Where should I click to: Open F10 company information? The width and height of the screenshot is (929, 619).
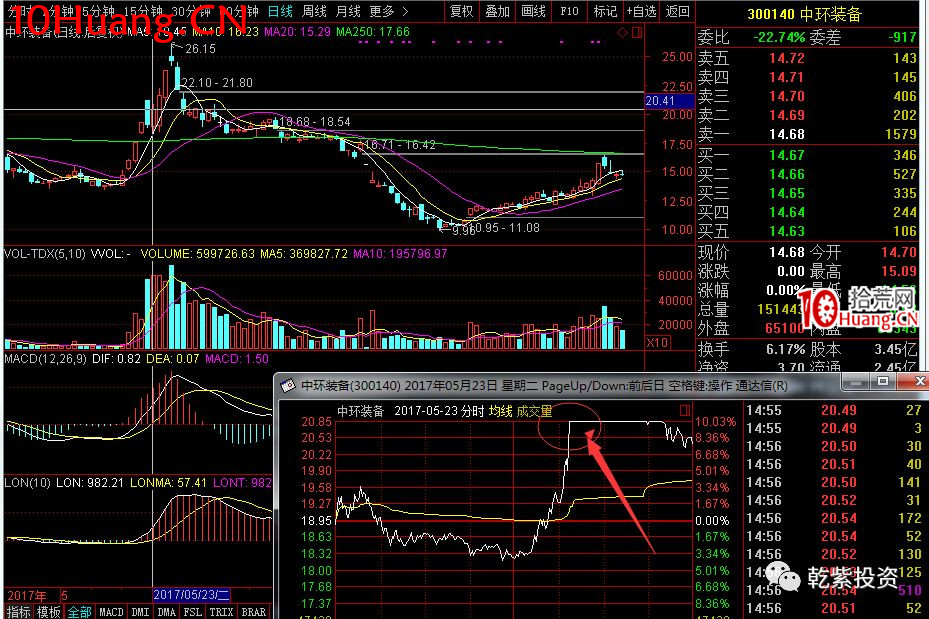(569, 11)
